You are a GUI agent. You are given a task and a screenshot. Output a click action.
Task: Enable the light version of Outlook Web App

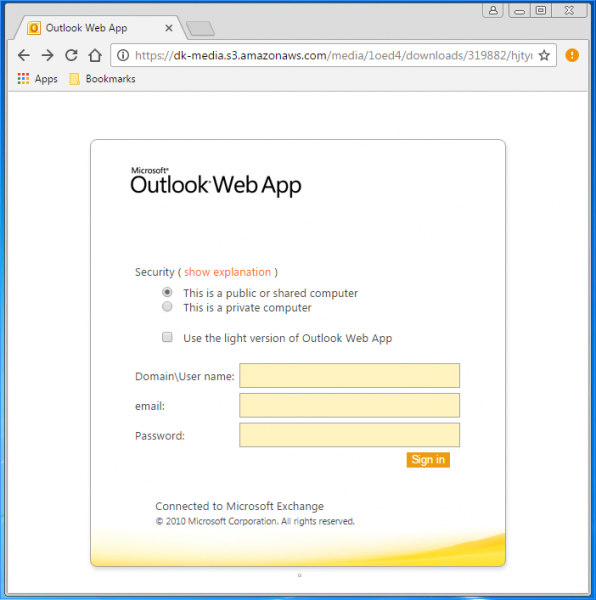click(x=167, y=337)
